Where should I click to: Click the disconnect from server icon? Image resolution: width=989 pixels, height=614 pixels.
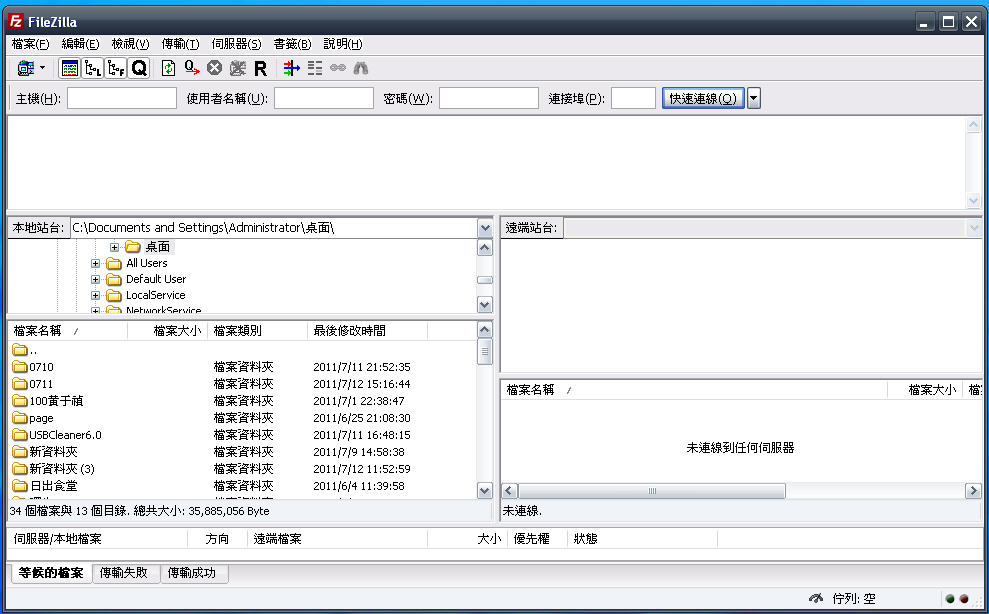click(x=238, y=68)
